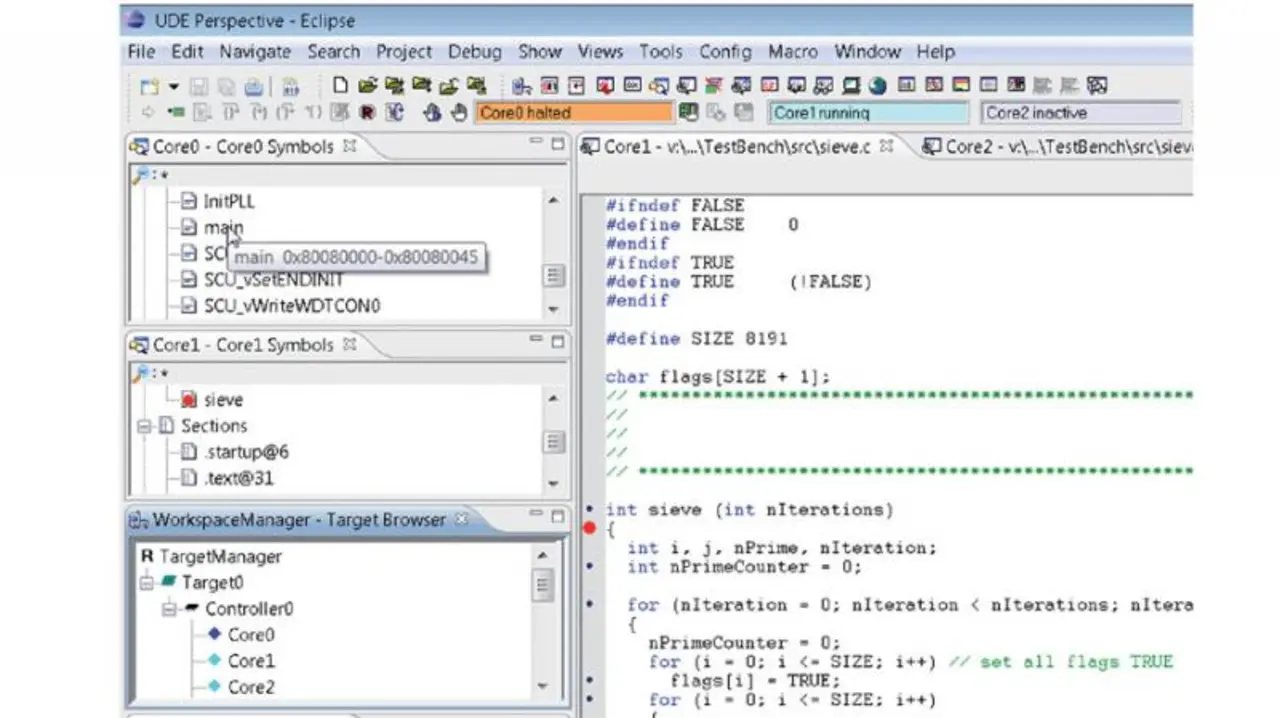Toggle breakpoint marker at nPrimeCounter declaration line
This screenshot has width=1280, height=718.
pos(590,567)
